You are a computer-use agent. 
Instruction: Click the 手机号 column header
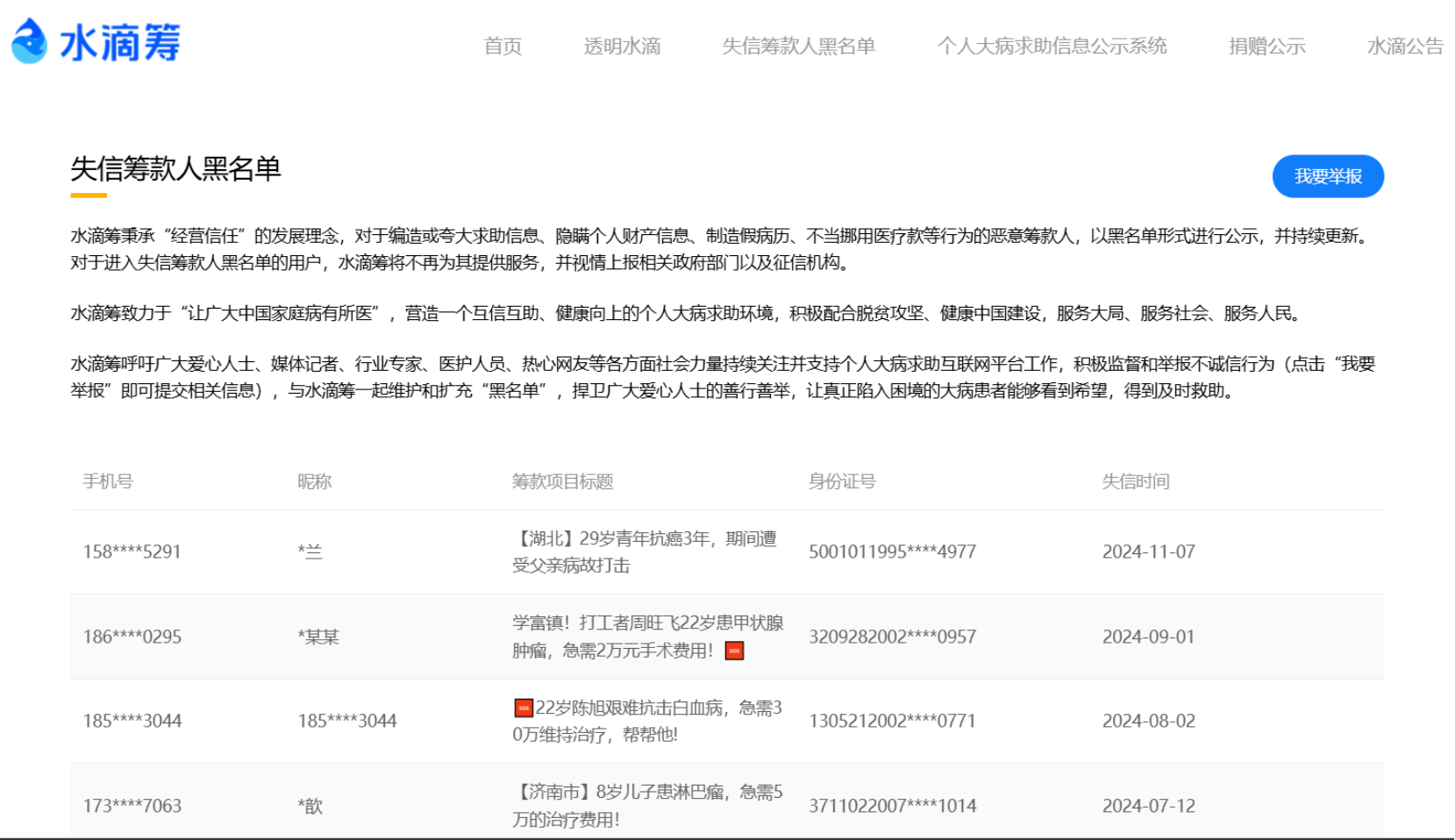click(108, 481)
